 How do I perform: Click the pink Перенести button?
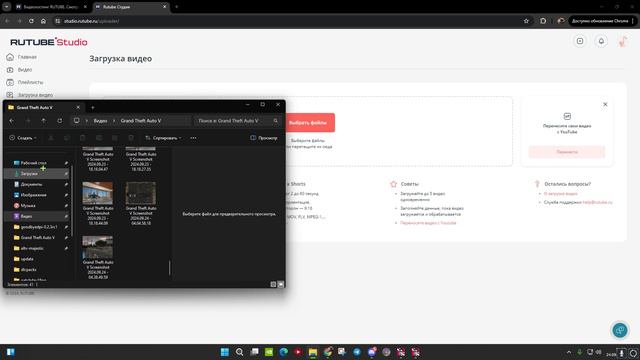[567, 152]
